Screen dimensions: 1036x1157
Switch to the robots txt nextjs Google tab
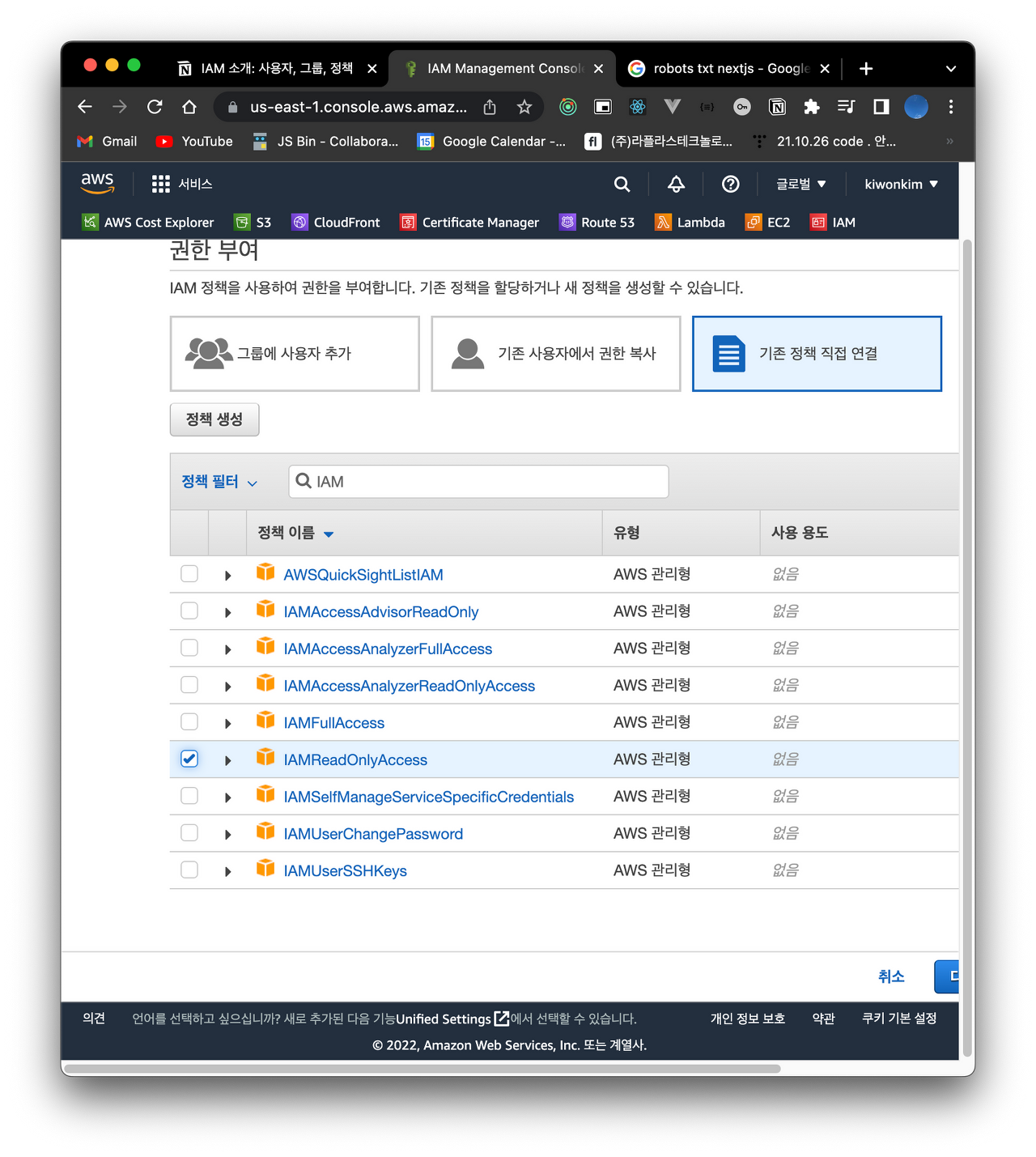click(x=731, y=69)
